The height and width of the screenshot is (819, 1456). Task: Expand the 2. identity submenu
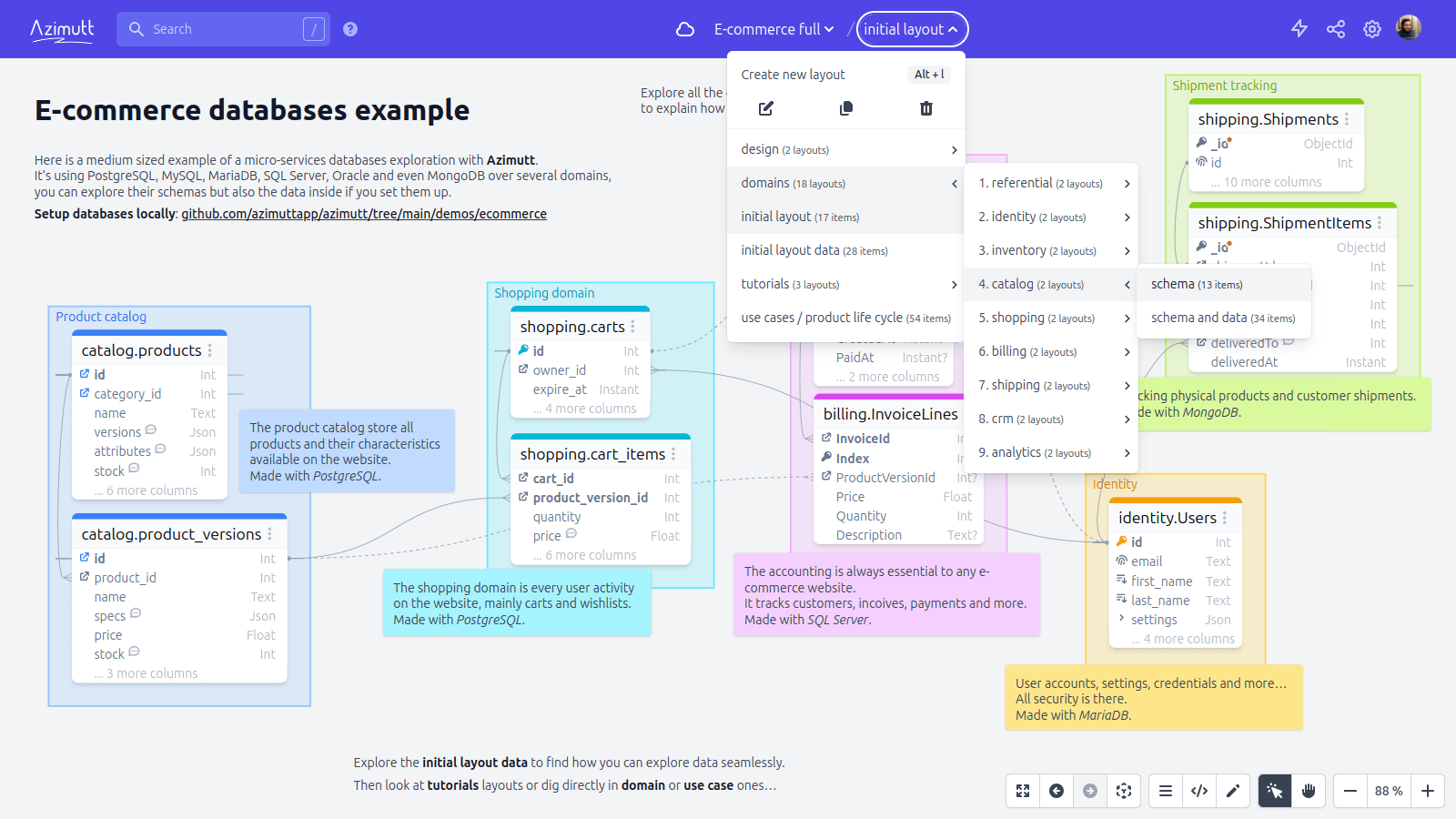[1051, 217]
